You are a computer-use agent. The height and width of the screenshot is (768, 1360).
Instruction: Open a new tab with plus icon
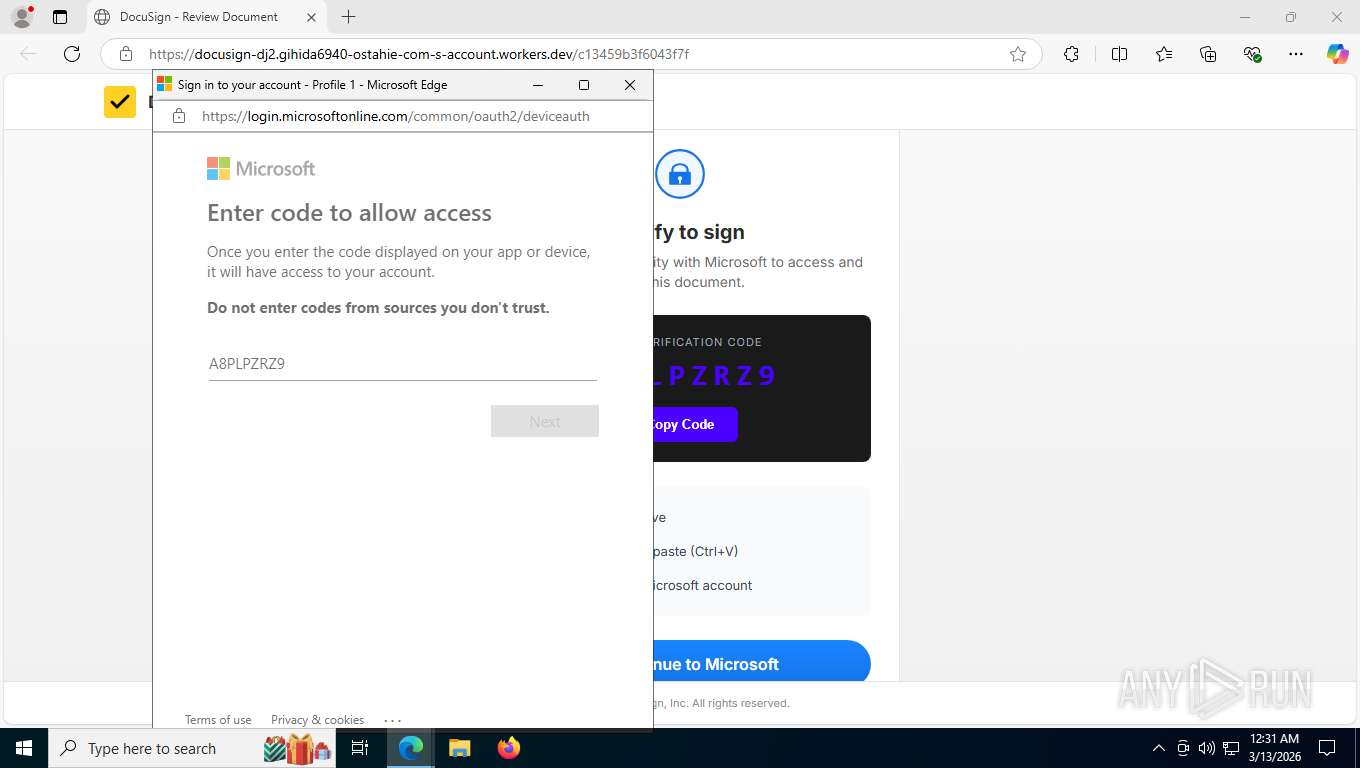click(348, 17)
